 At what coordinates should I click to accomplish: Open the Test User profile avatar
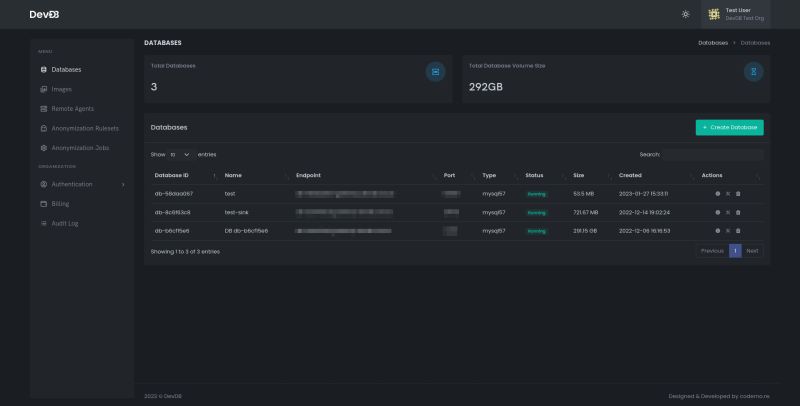[x=714, y=14]
